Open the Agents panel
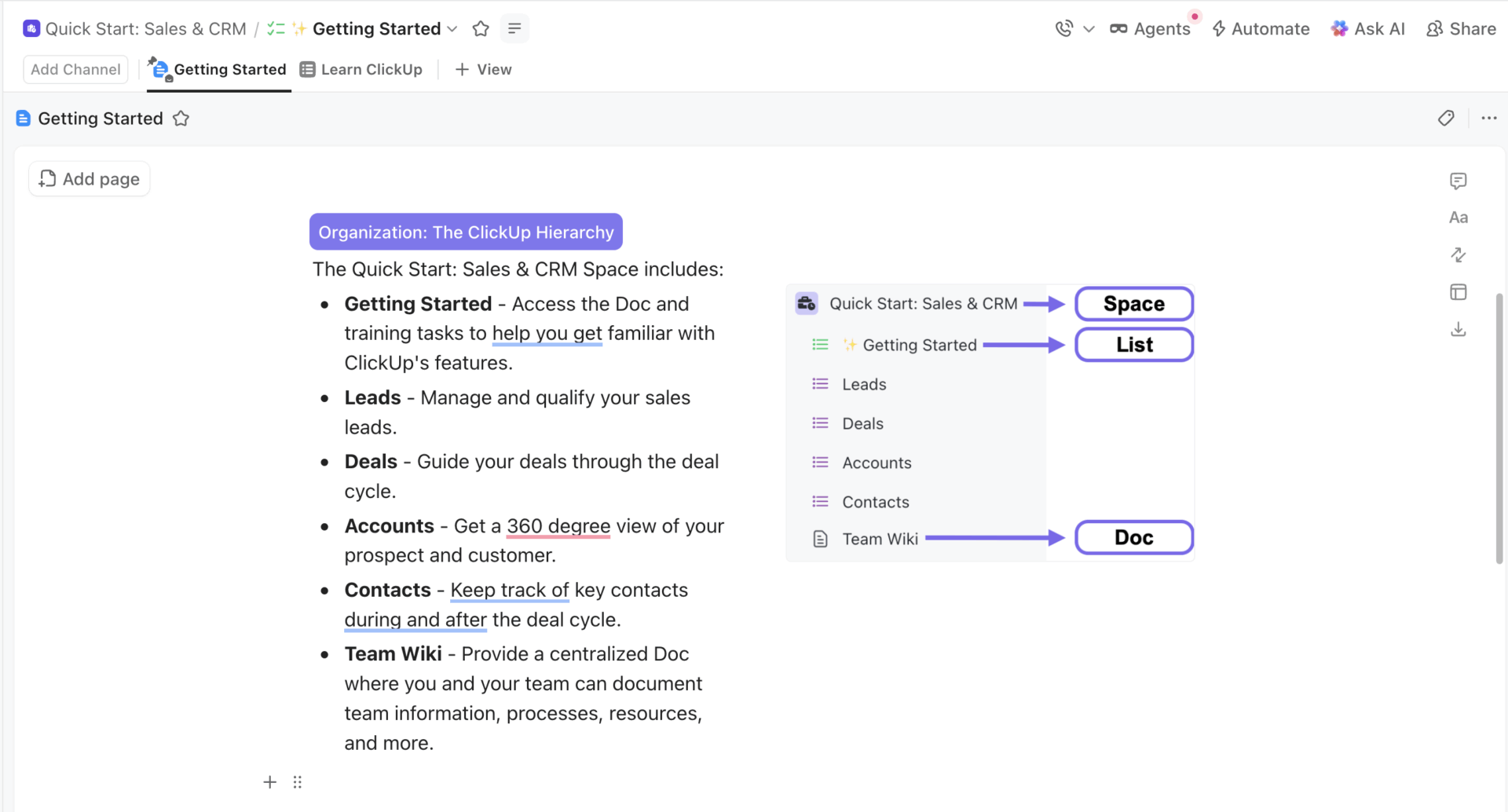The image size is (1508, 812). click(1151, 28)
